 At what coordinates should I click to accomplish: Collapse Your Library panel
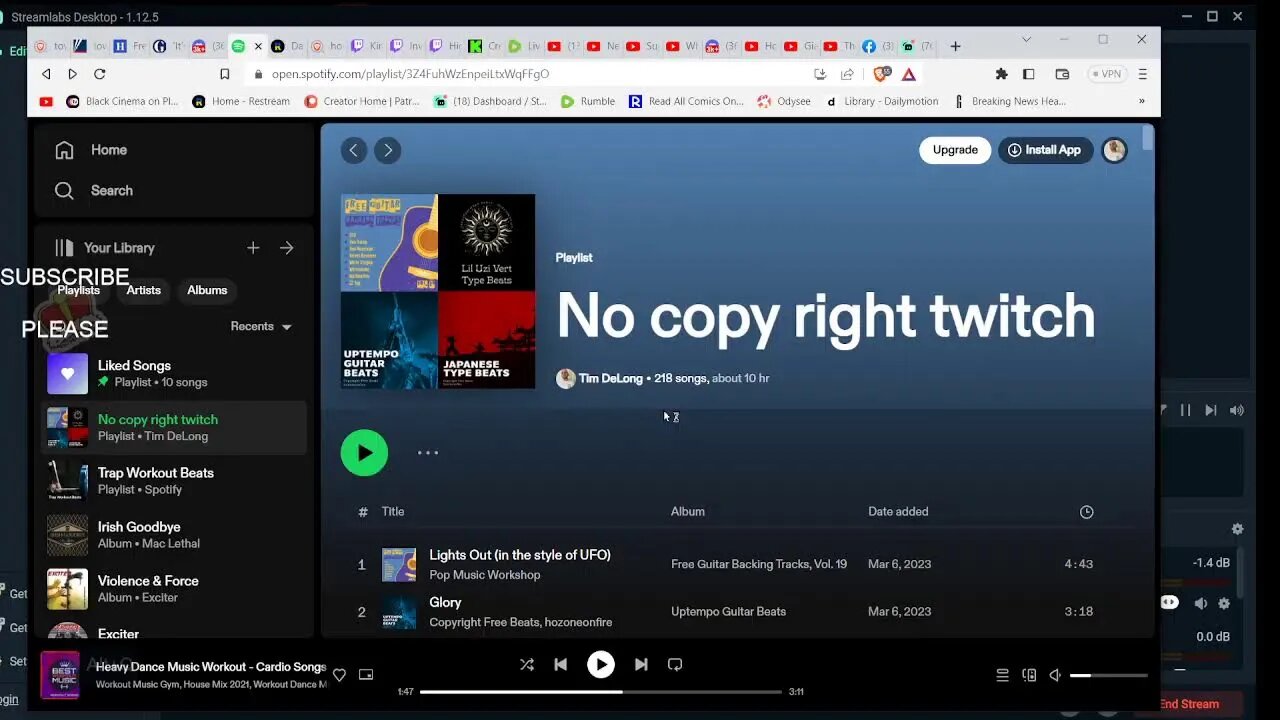104,248
